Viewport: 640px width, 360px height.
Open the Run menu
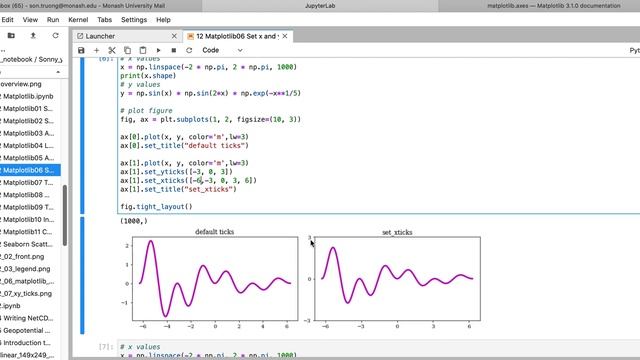click(53, 20)
